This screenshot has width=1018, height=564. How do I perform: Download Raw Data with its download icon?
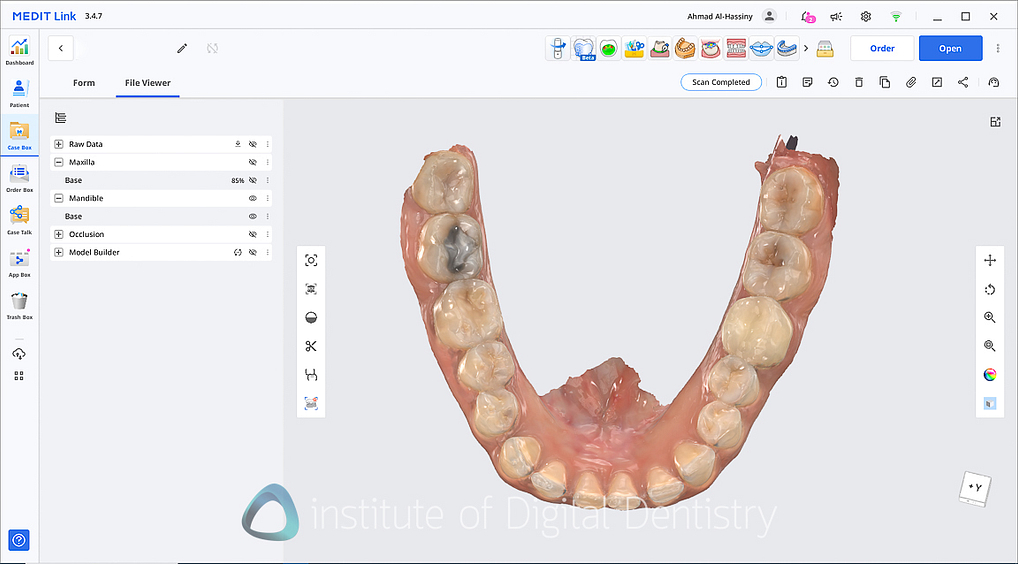tap(238, 144)
